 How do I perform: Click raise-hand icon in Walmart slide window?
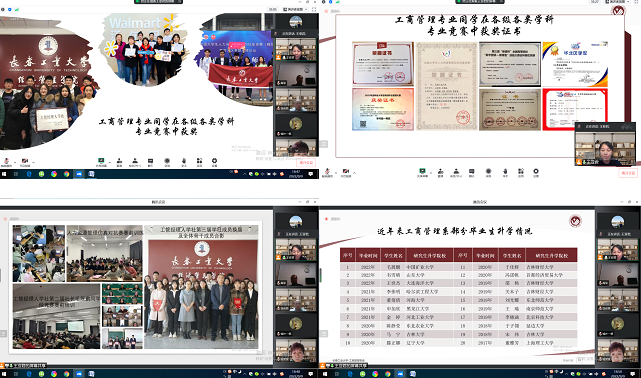pyautogui.click(x=184, y=162)
